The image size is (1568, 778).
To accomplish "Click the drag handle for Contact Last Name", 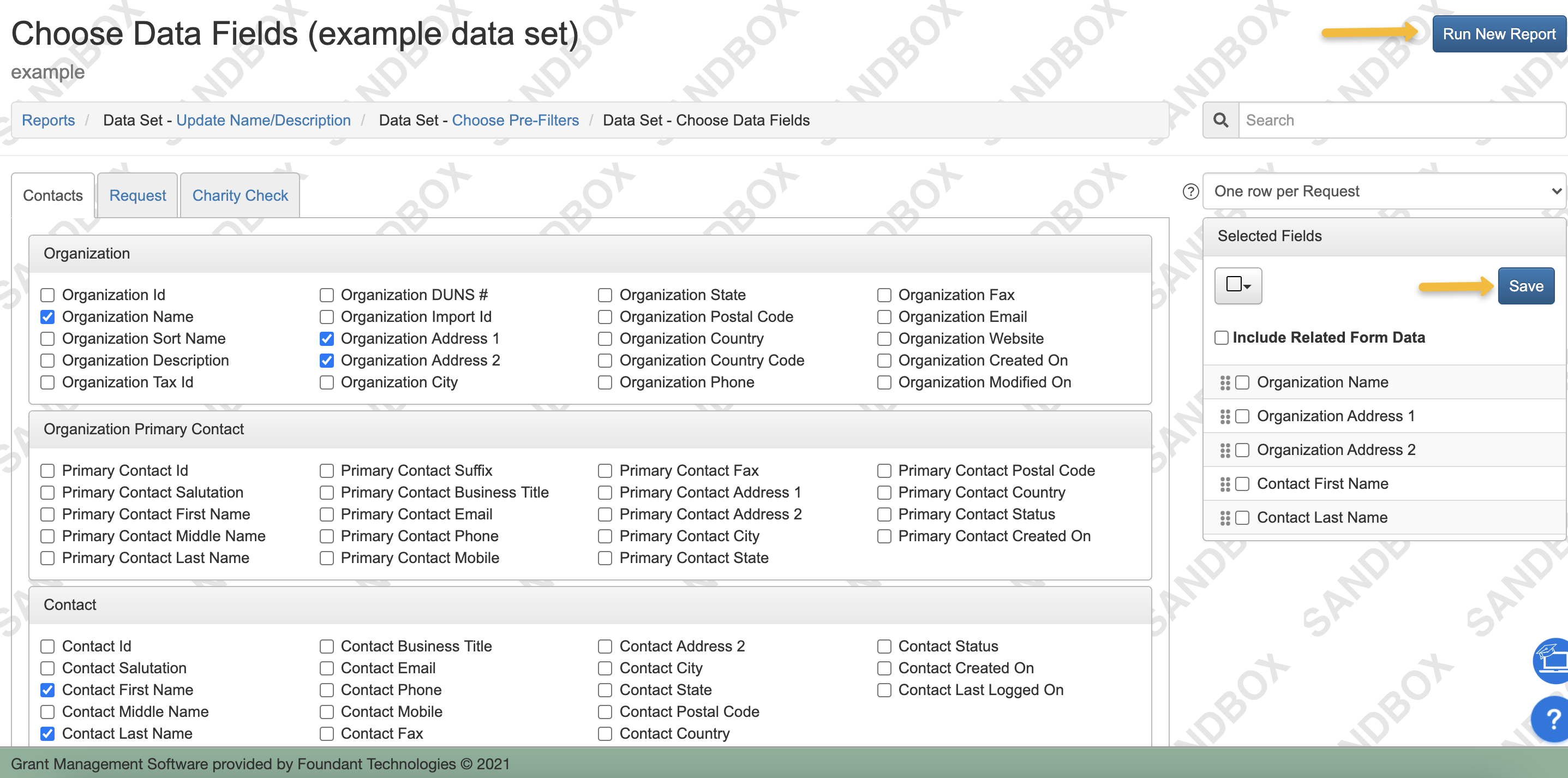I will 1225,517.
